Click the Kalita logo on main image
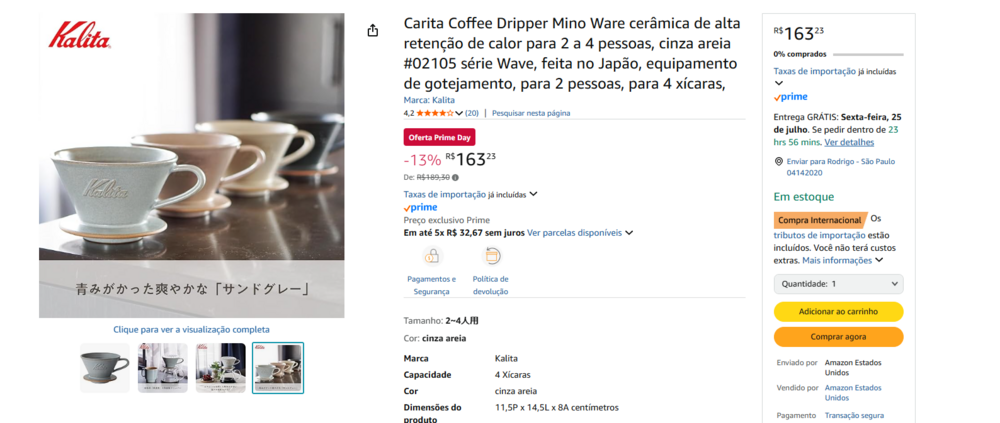1000x423 pixels. point(80,36)
